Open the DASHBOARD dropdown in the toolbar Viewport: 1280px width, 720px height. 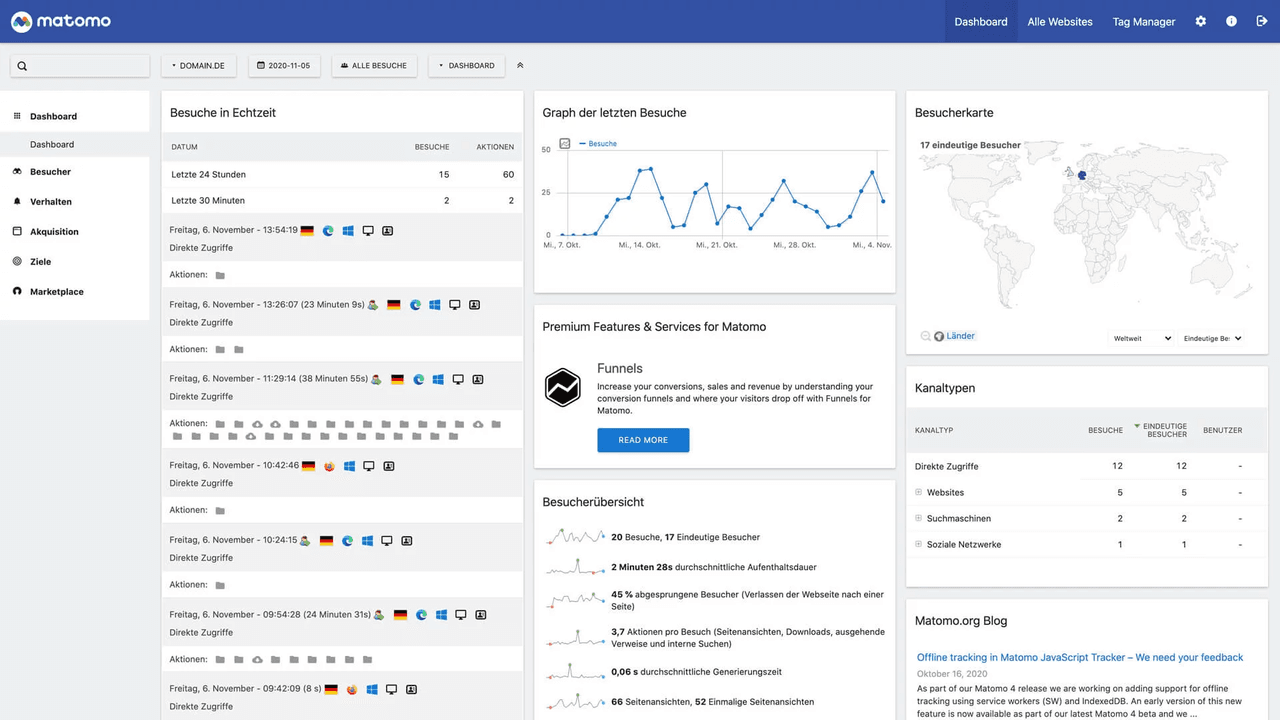(466, 66)
